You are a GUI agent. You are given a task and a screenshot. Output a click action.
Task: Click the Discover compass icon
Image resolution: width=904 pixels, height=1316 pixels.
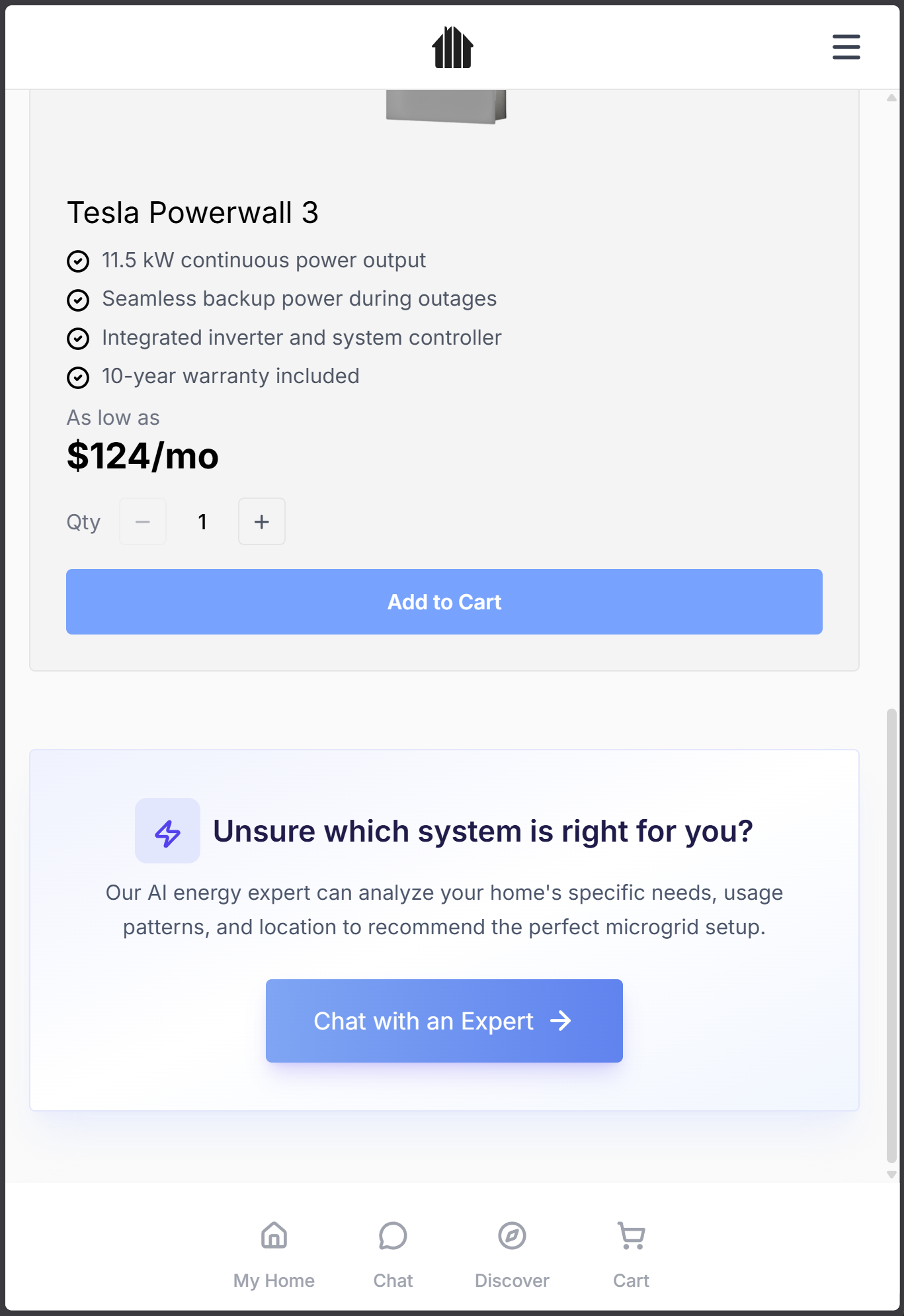click(x=512, y=1235)
